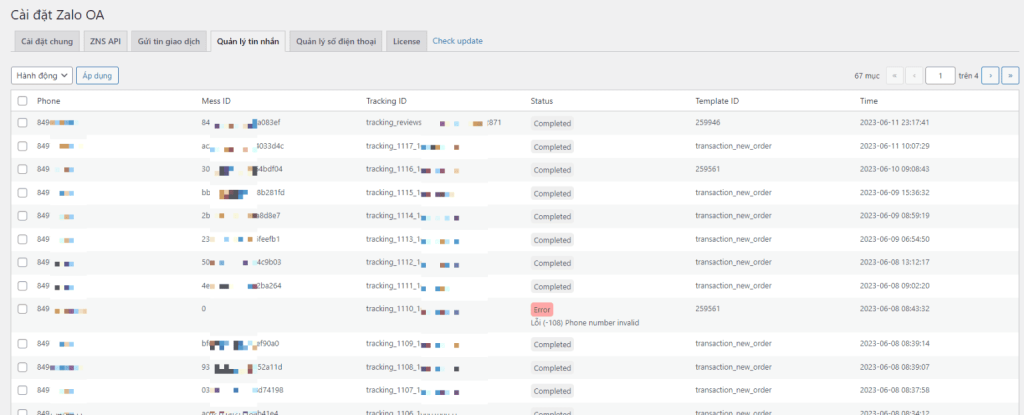
Task: Jump to last page arrow
Action: (x=1009, y=75)
